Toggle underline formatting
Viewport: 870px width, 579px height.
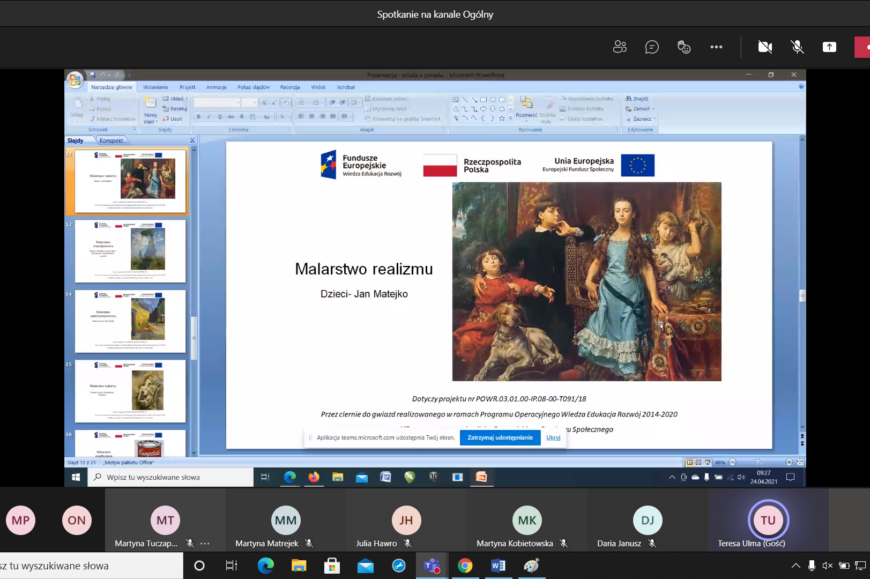pos(220,117)
